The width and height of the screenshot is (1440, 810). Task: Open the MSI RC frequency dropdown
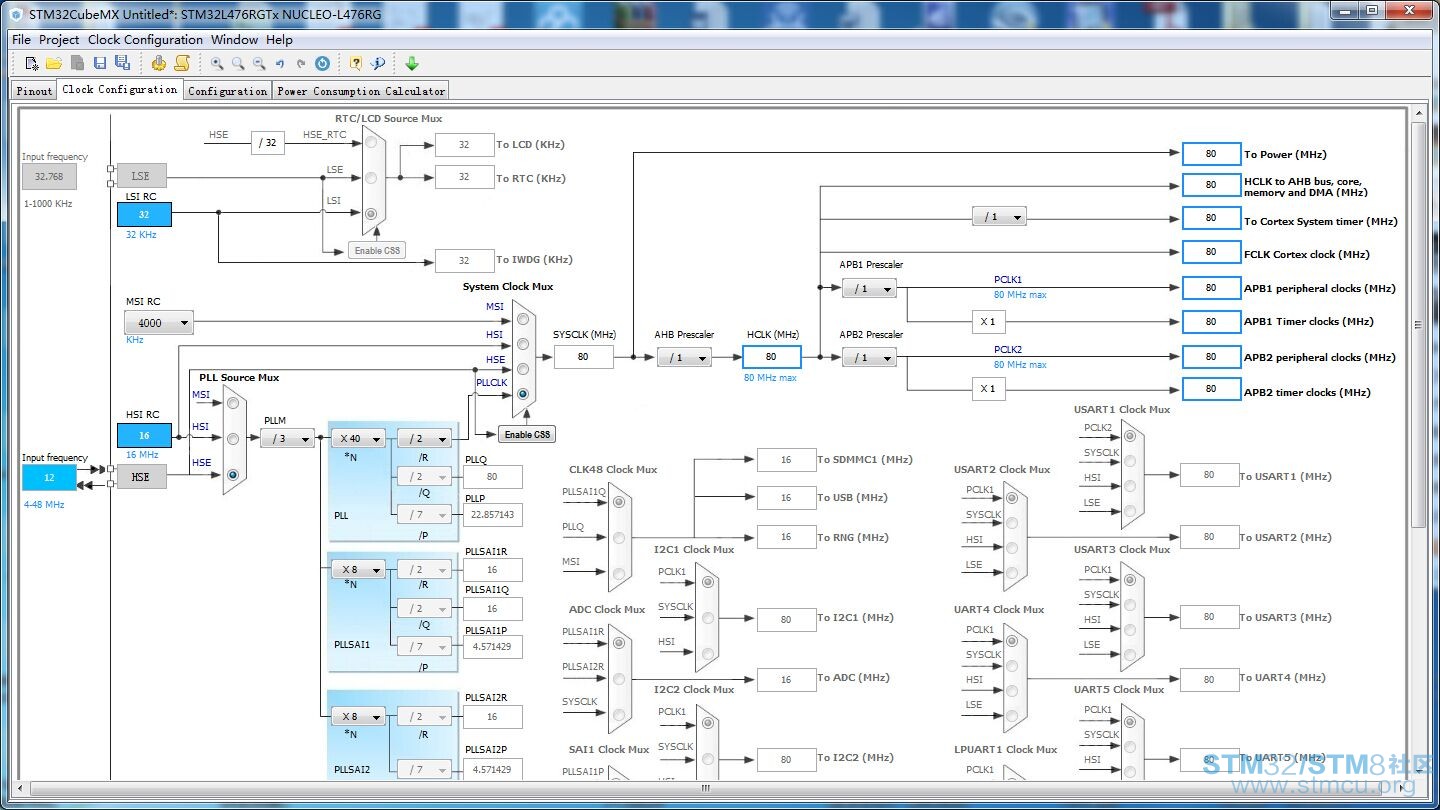[x=158, y=323]
